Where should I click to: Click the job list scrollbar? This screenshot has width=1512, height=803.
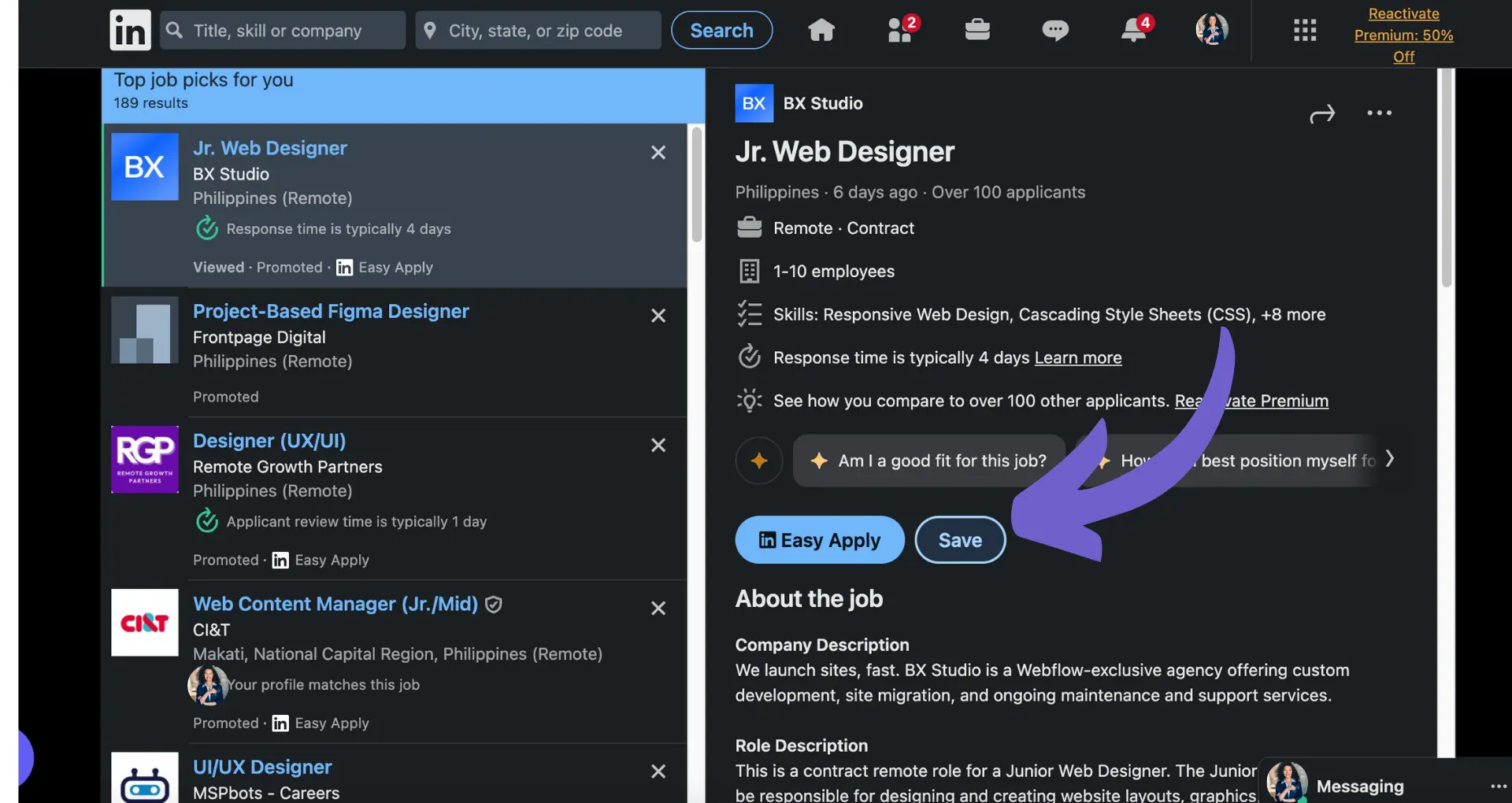click(x=696, y=185)
